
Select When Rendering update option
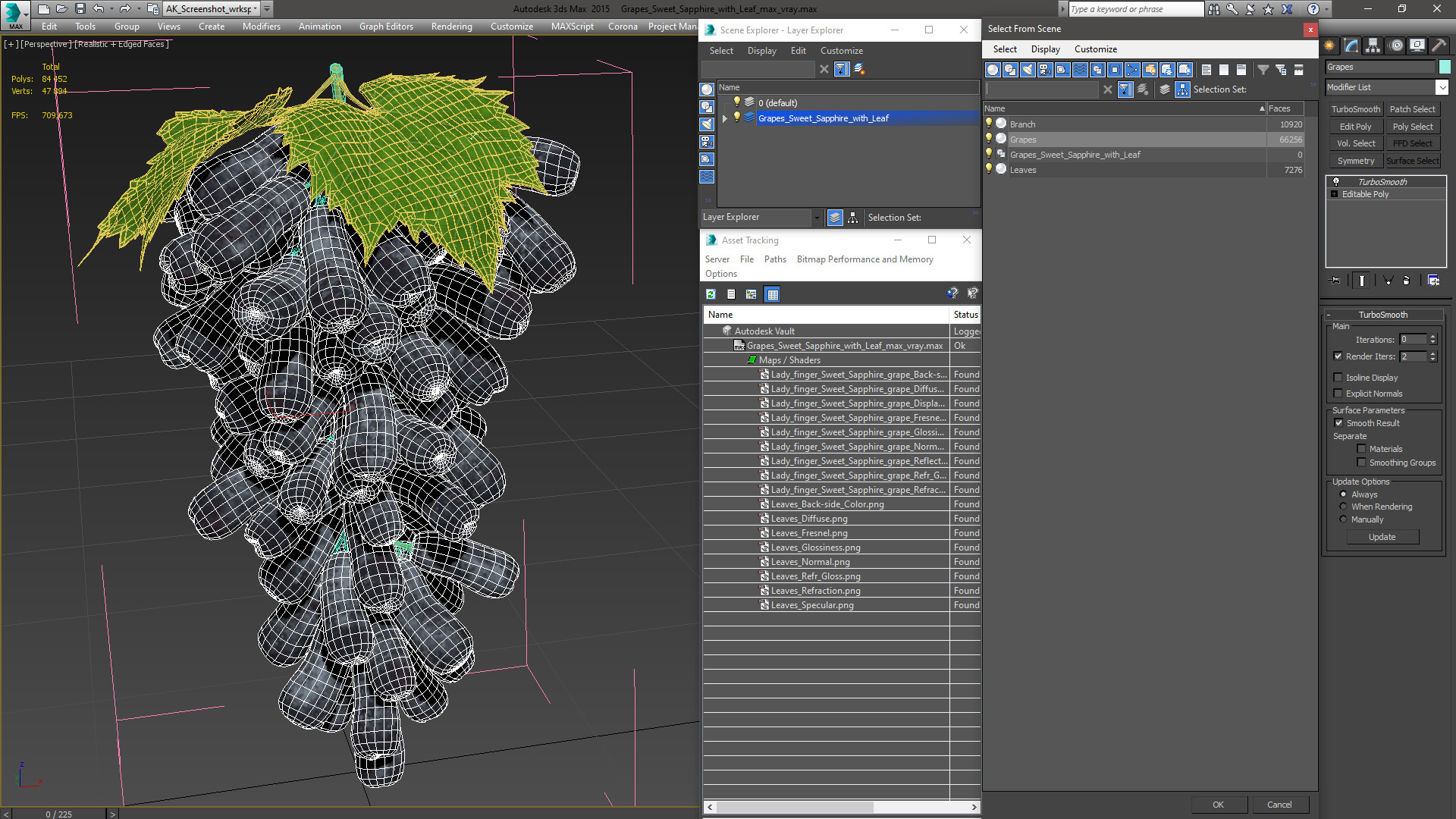pos(1343,507)
